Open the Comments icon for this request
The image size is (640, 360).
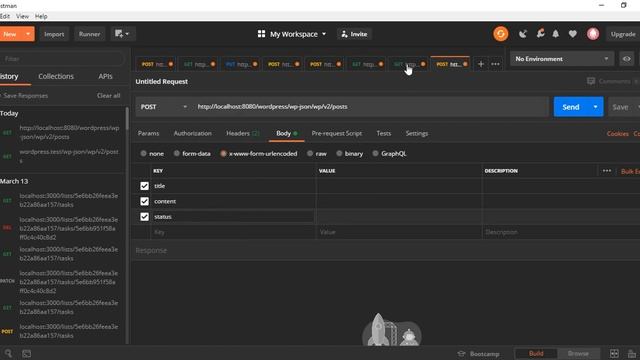(591, 81)
